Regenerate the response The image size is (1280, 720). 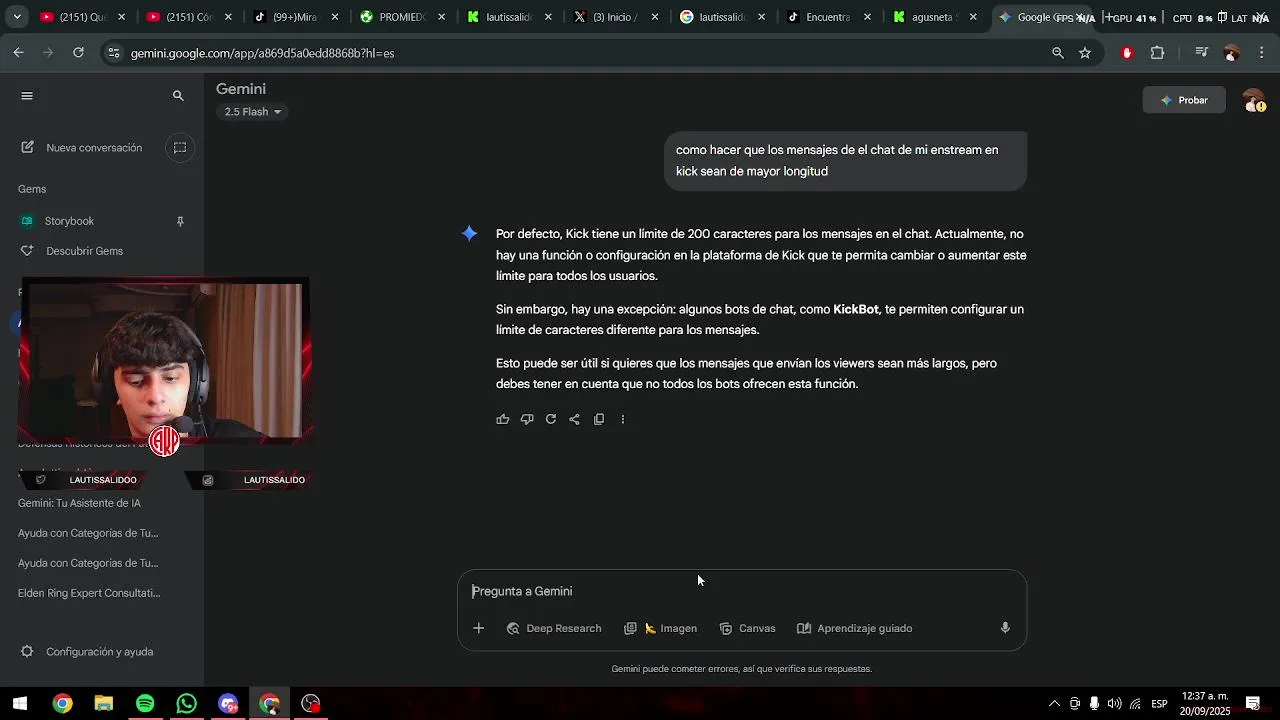point(551,419)
